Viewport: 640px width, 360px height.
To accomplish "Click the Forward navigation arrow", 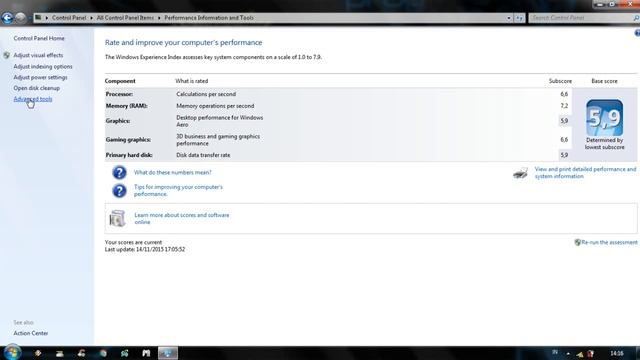I will (x=20, y=18).
